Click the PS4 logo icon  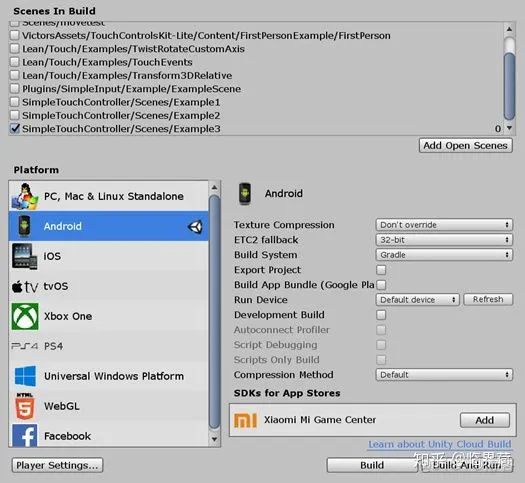tap(25, 346)
